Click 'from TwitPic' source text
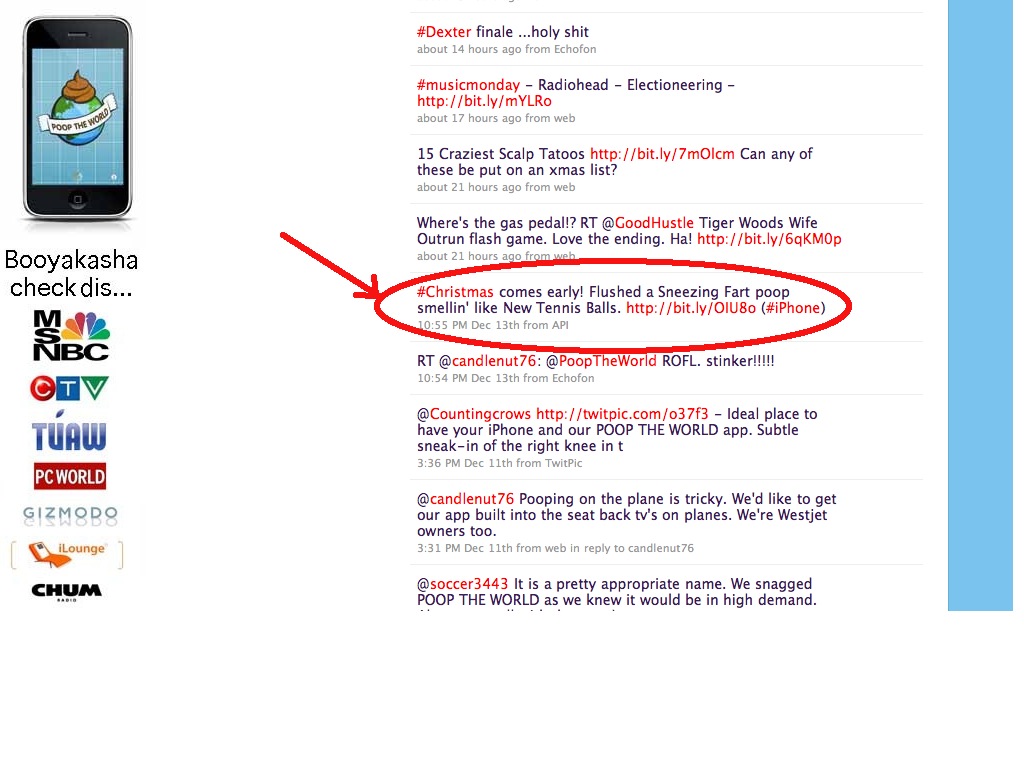1024x768 pixels. tap(549, 463)
